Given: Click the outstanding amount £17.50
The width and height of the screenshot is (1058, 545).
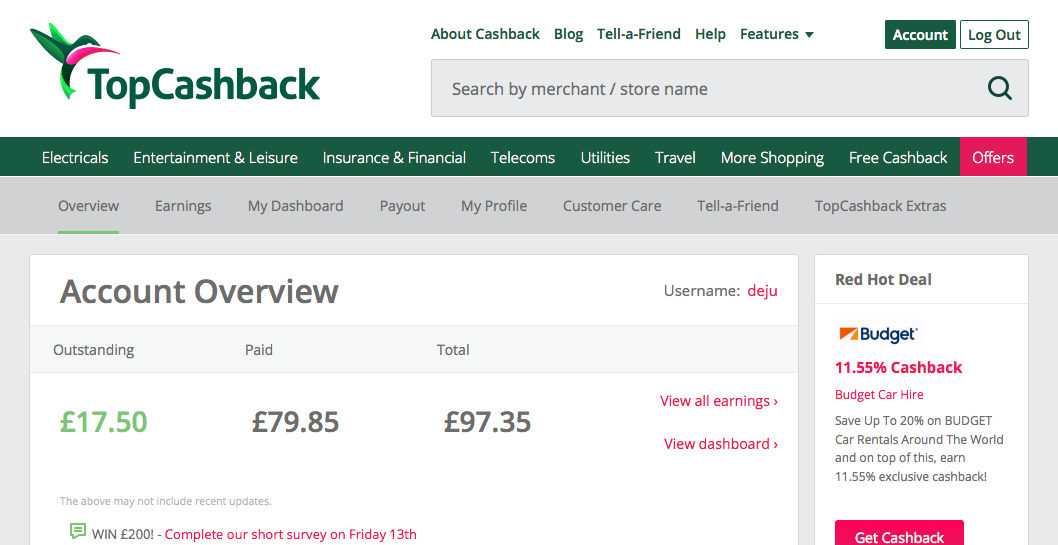Looking at the screenshot, I should [103, 422].
